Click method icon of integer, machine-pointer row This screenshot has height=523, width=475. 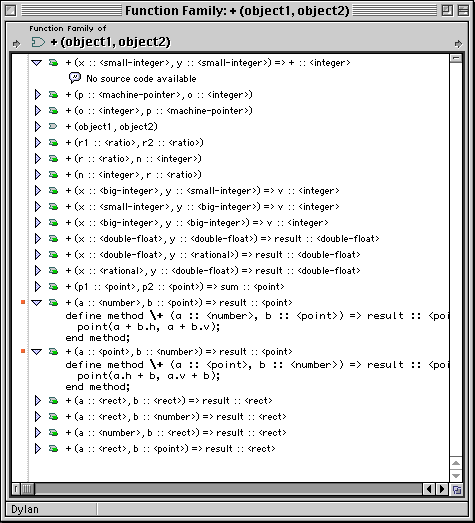[x=53, y=110]
